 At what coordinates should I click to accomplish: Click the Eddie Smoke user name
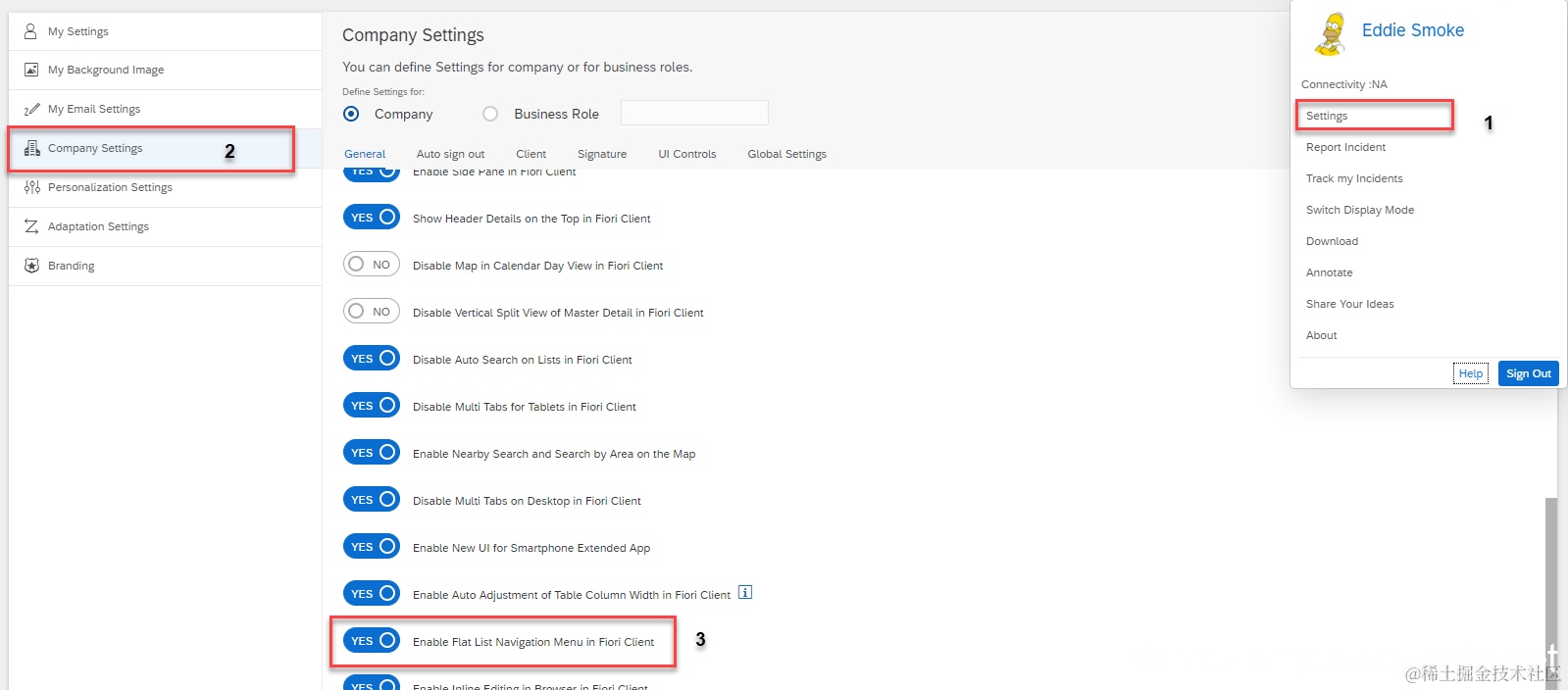point(1412,30)
